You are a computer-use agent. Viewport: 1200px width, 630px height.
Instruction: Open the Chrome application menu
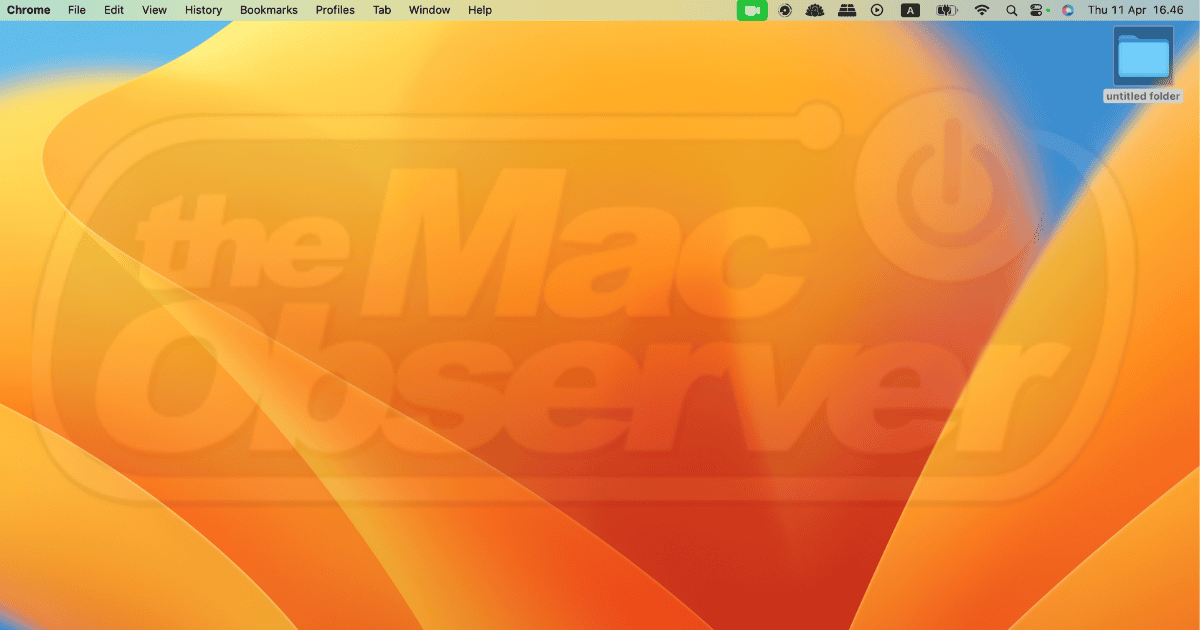[x=29, y=10]
